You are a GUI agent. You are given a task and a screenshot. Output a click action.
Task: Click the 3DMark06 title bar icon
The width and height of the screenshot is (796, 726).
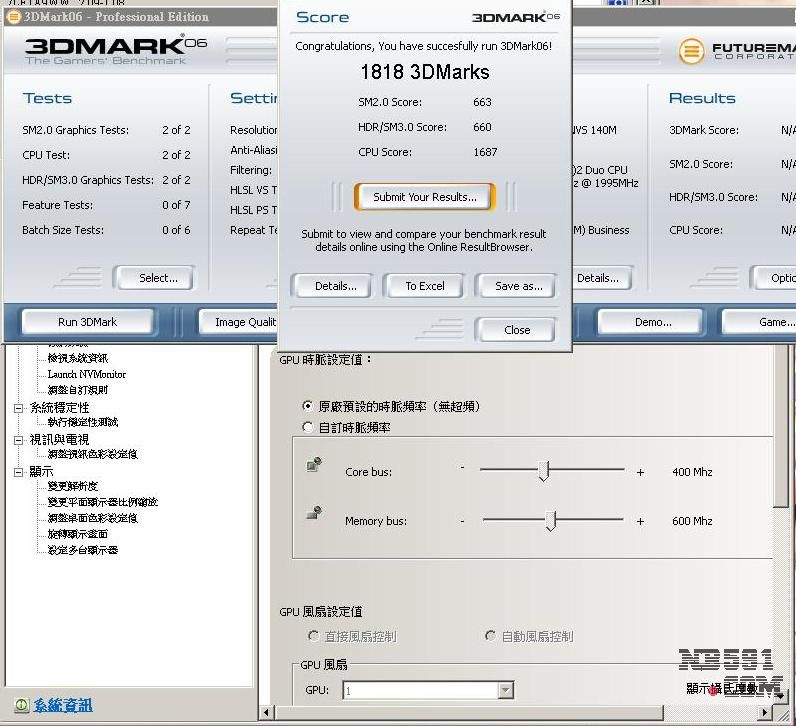click(12, 16)
